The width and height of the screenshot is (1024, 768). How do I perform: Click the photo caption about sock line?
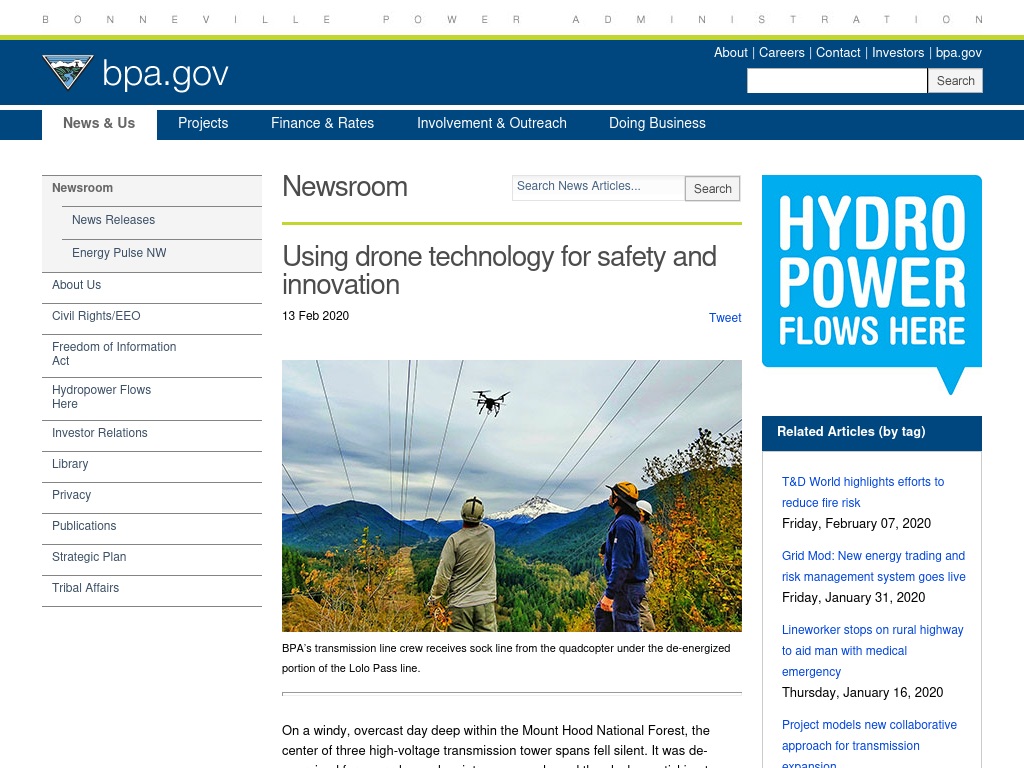tap(506, 658)
